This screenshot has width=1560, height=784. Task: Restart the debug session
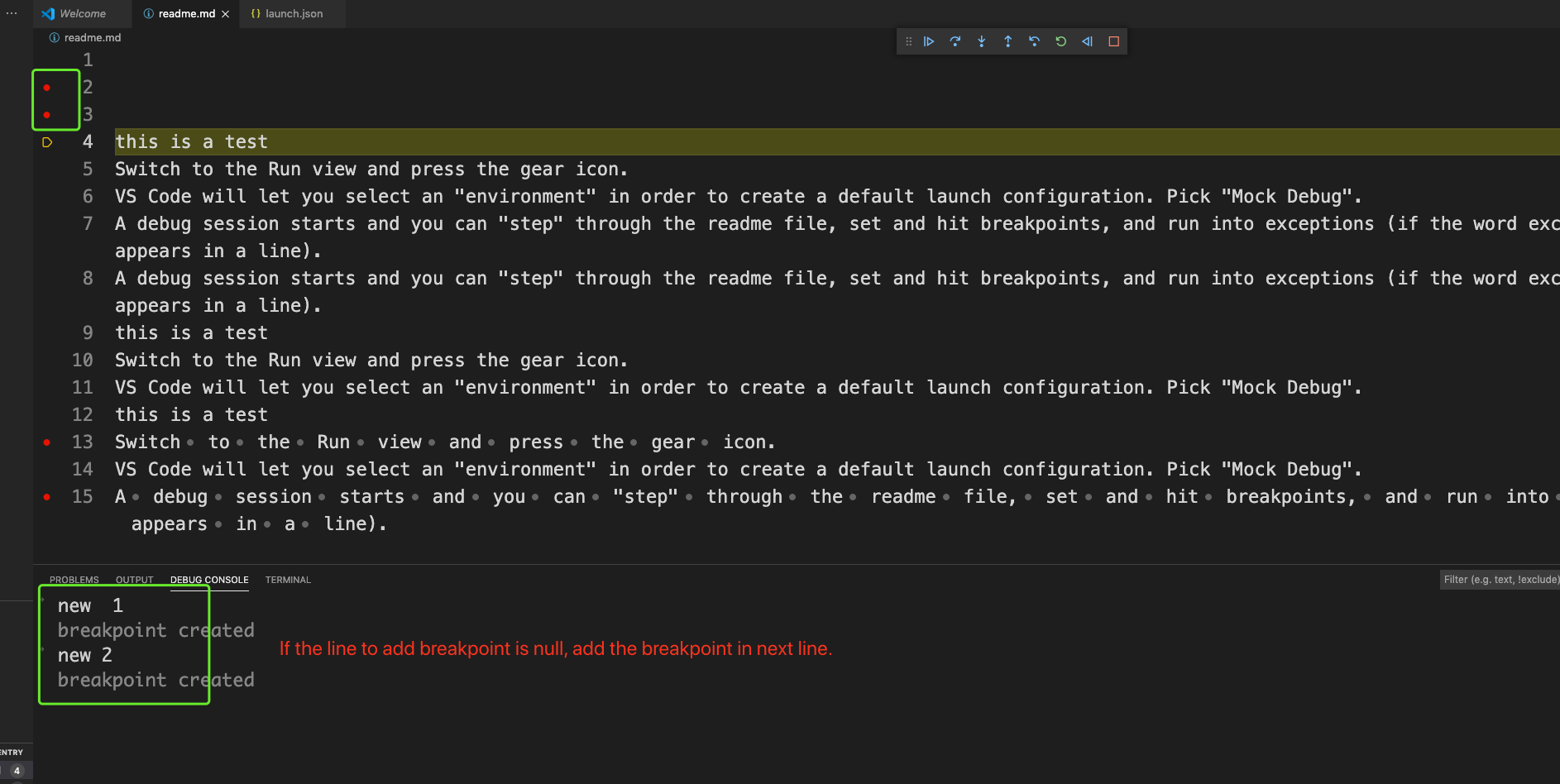1061,41
